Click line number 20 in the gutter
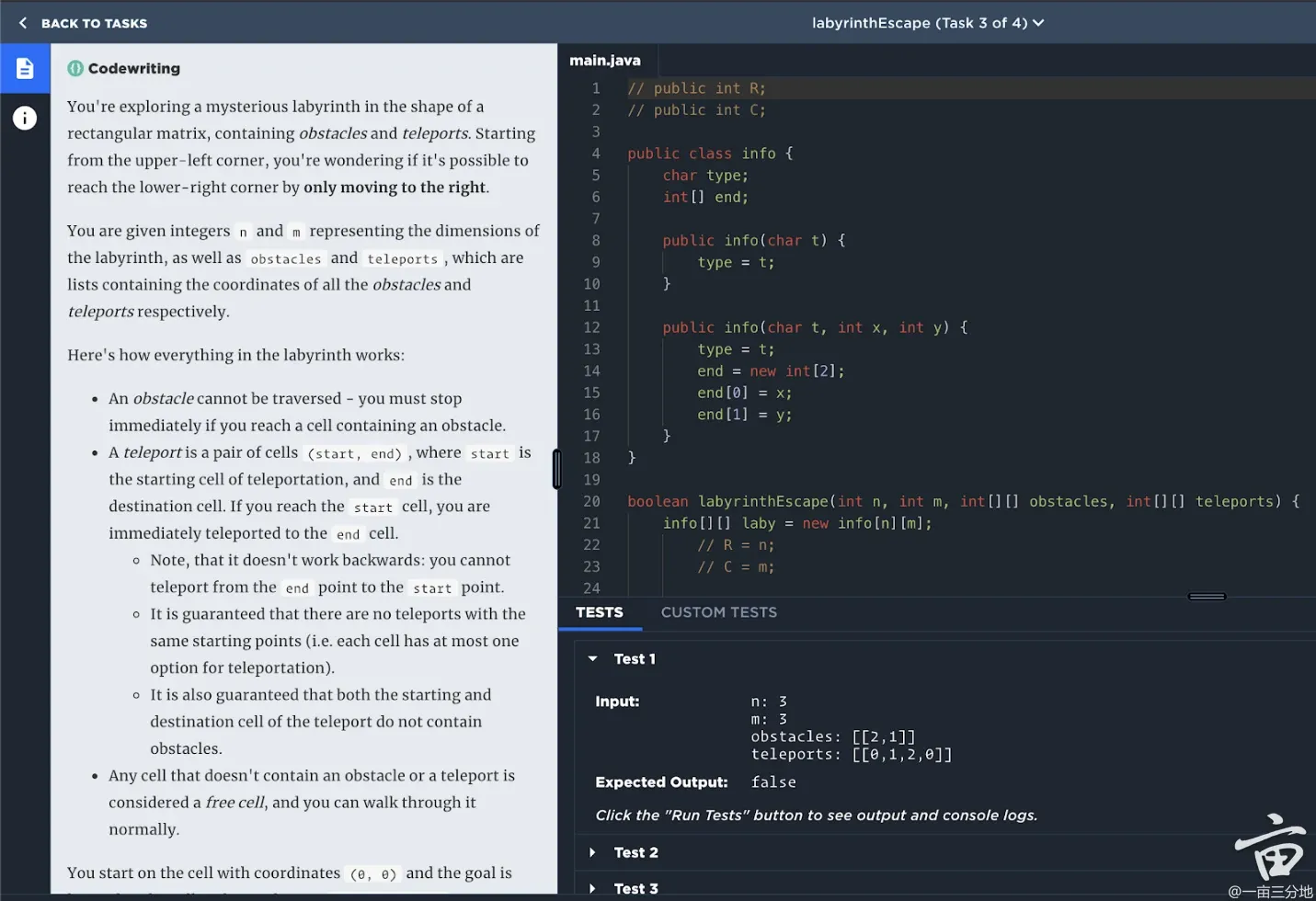 click(590, 501)
